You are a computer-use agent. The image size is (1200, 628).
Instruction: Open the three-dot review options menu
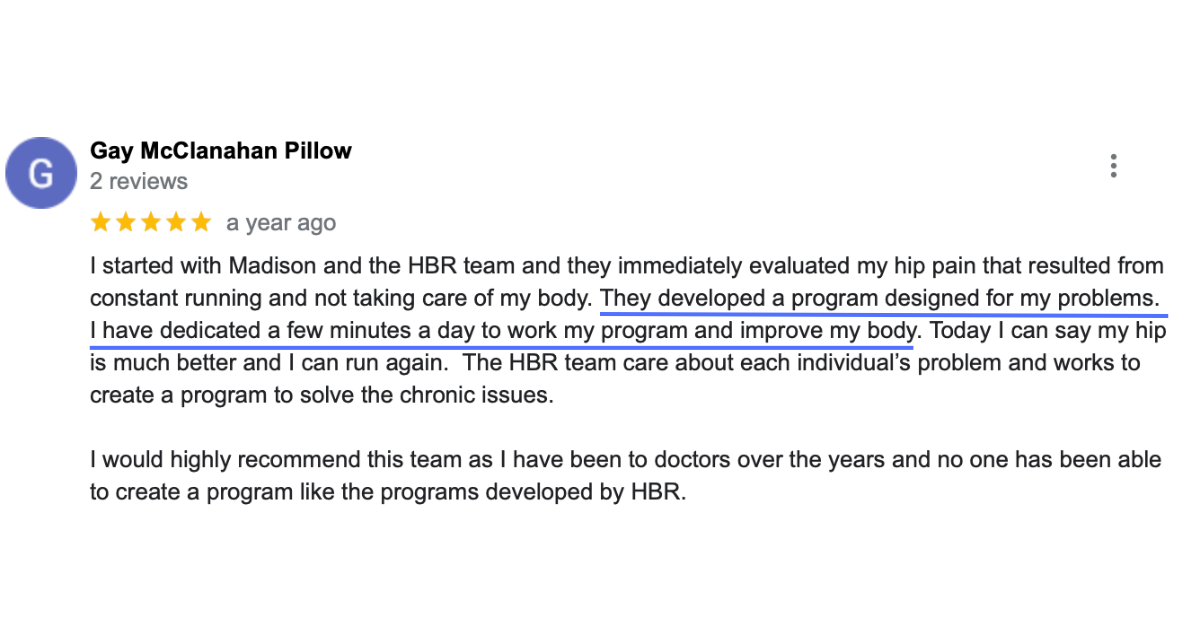coord(1113,166)
